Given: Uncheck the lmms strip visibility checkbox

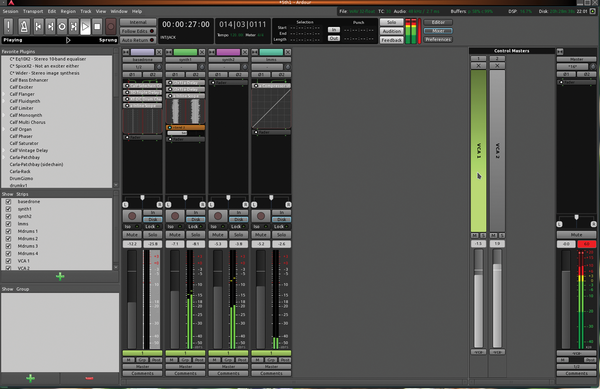Looking at the screenshot, I should 8,224.
